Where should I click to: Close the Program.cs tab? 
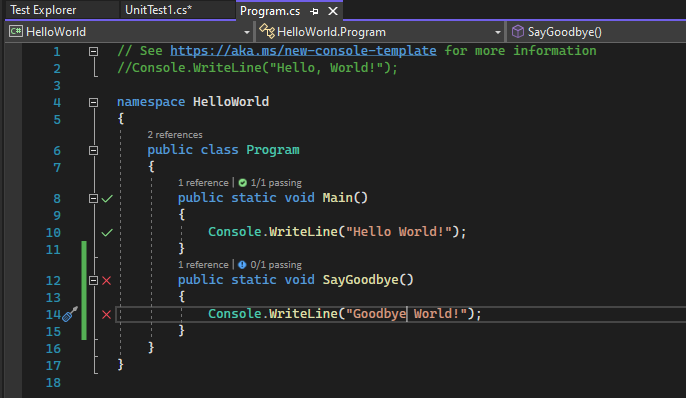333,11
